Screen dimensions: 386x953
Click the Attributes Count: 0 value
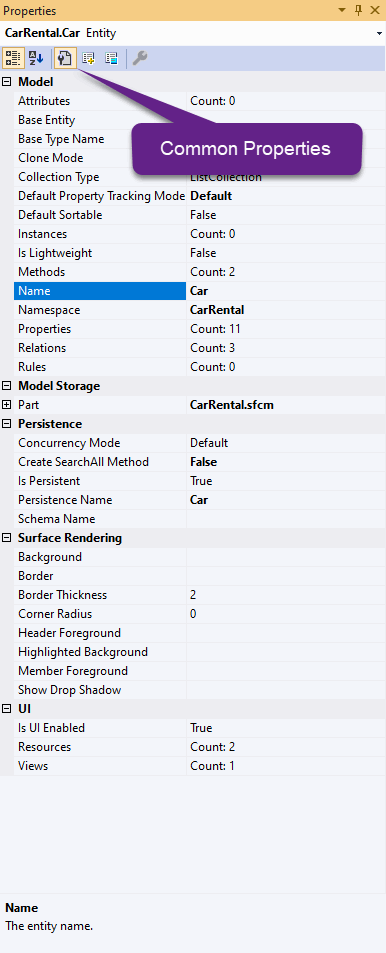click(286, 101)
